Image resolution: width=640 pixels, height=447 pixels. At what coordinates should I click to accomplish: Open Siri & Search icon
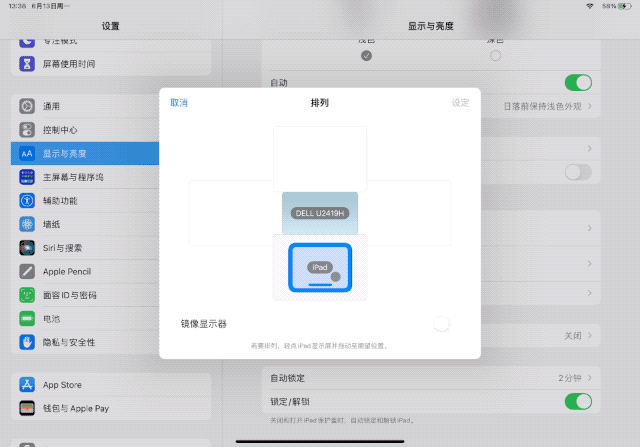pyautogui.click(x=27, y=247)
